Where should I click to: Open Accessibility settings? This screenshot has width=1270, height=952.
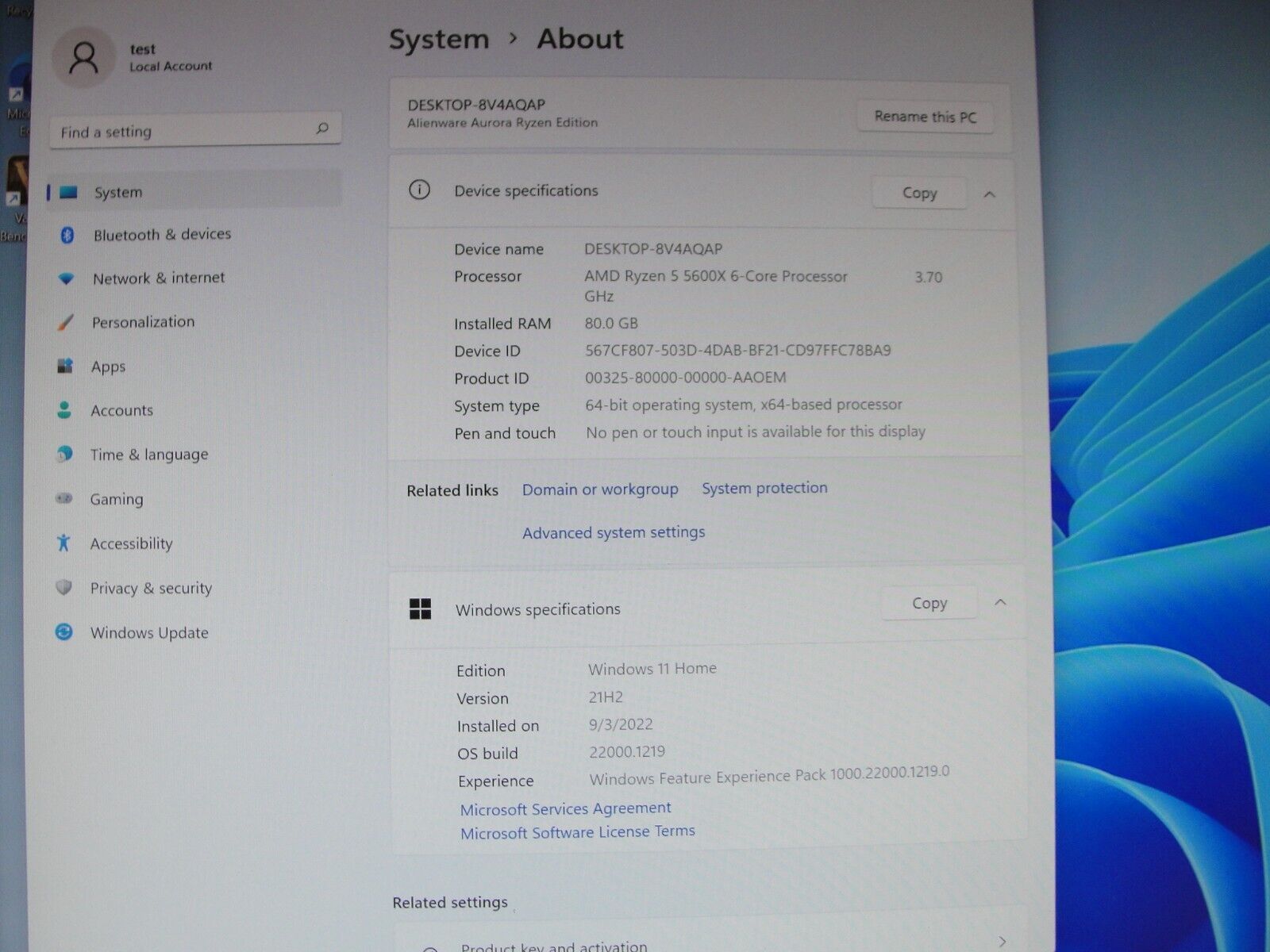pos(131,543)
